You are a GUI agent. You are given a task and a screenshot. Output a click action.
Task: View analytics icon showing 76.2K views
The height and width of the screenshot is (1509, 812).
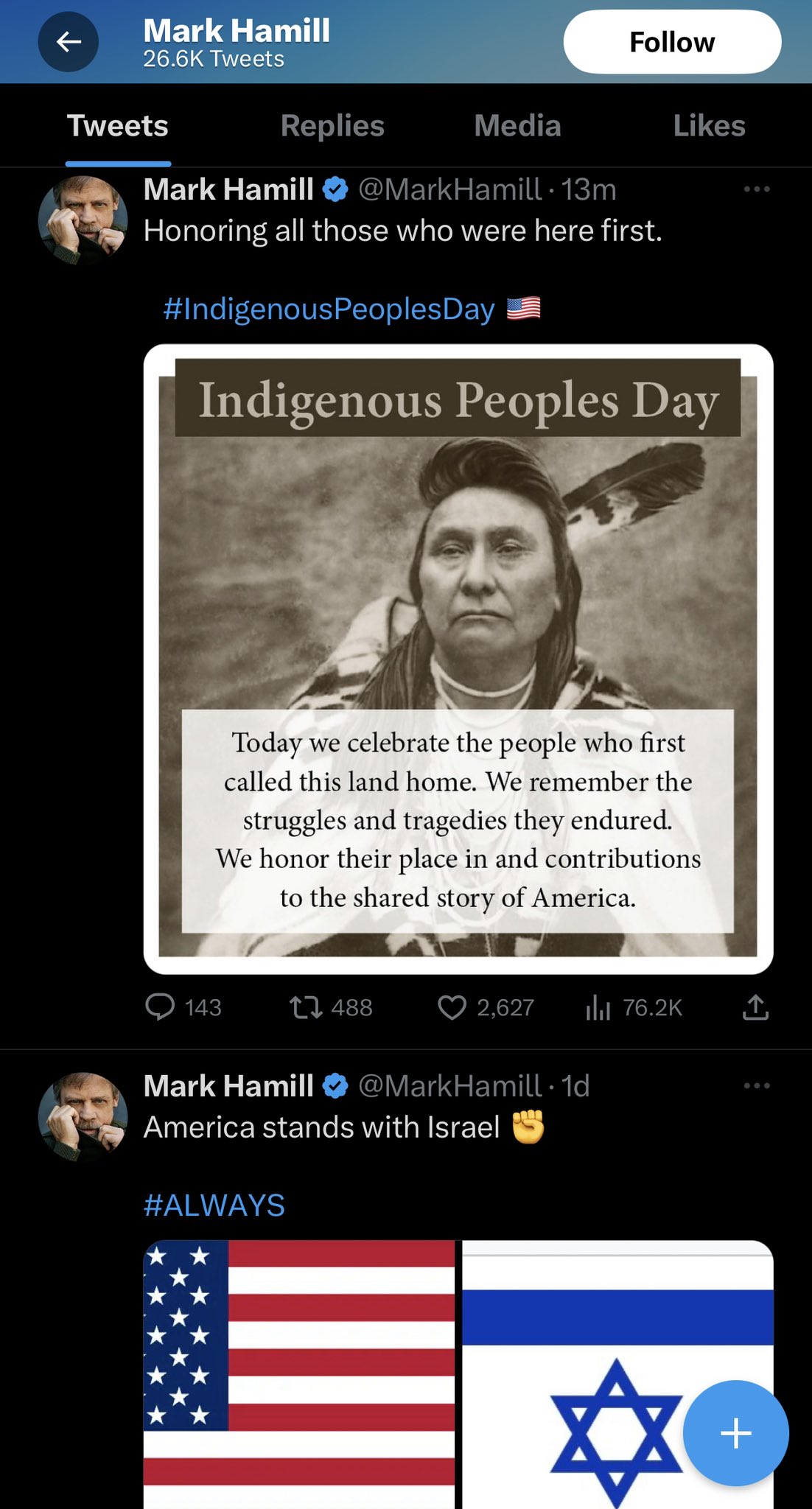click(598, 1007)
